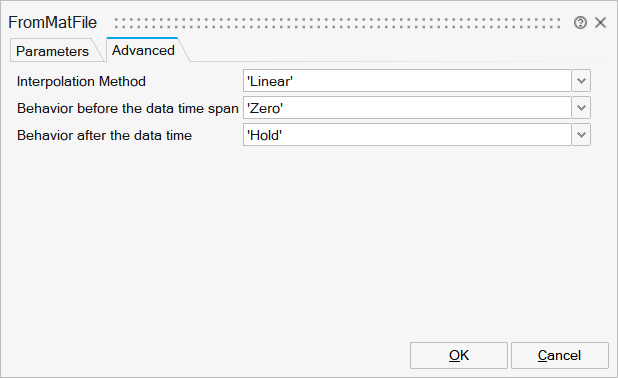The image size is (618, 378).
Task: Click empty space left of the OK button
Action: [205, 356]
